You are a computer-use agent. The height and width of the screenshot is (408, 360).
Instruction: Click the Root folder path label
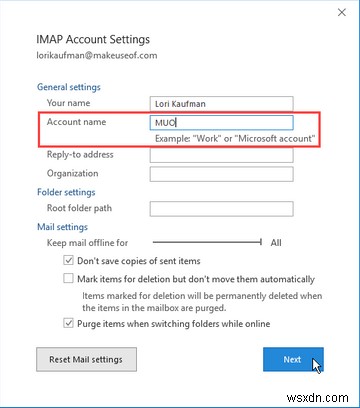79,208
